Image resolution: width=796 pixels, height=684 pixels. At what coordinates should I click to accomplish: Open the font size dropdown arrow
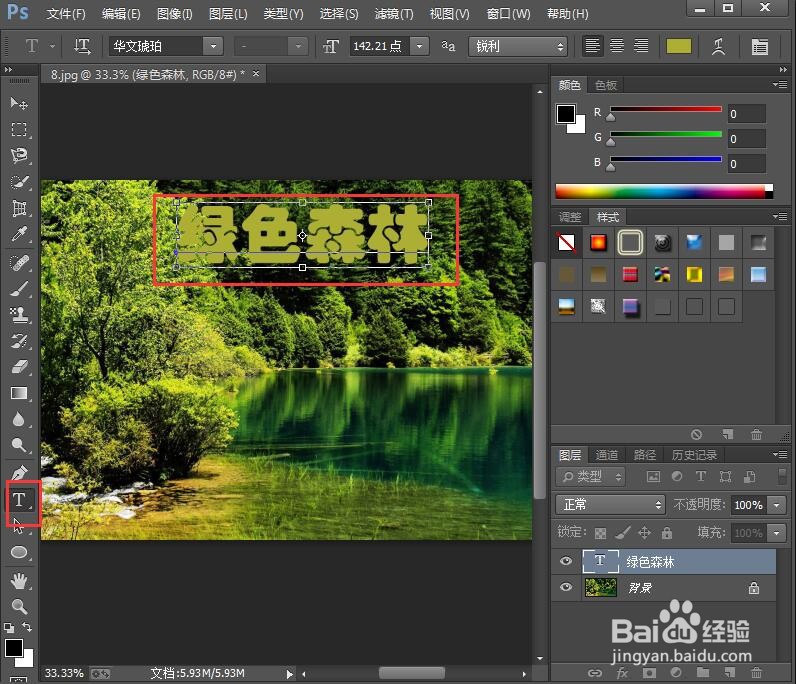tap(419, 46)
